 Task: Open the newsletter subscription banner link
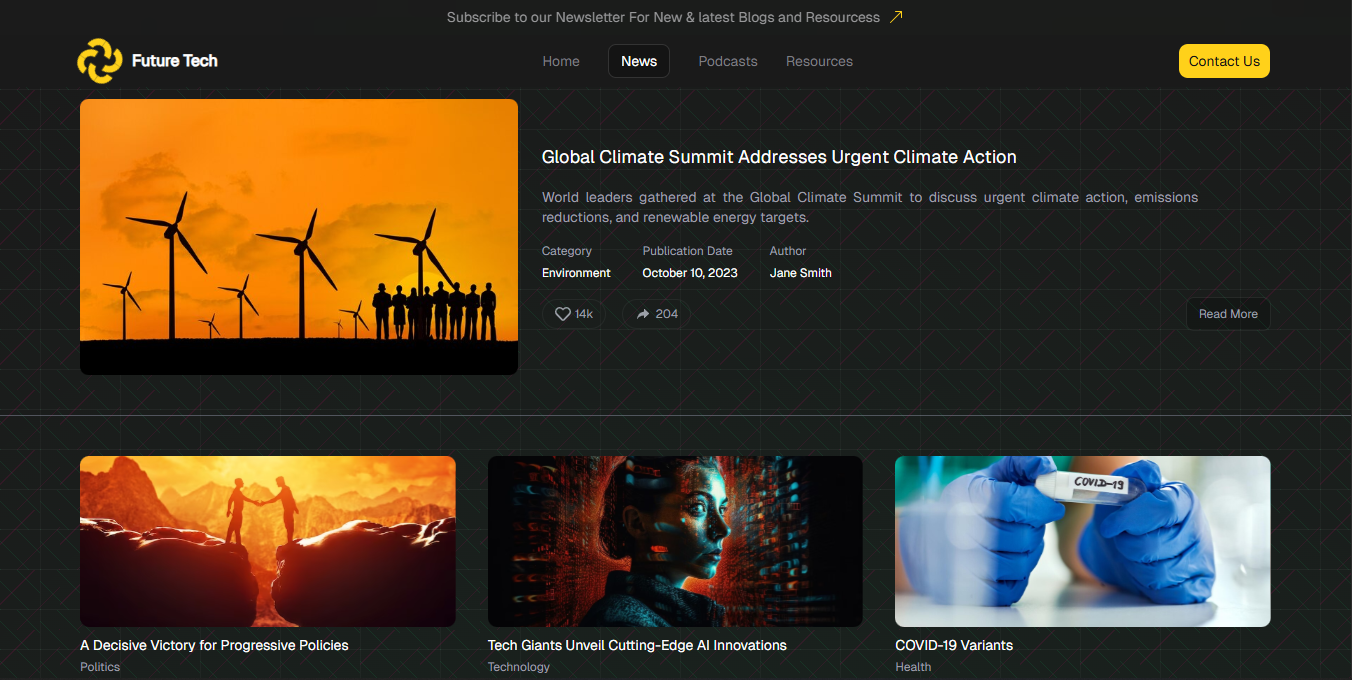click(x=675, y=17)
